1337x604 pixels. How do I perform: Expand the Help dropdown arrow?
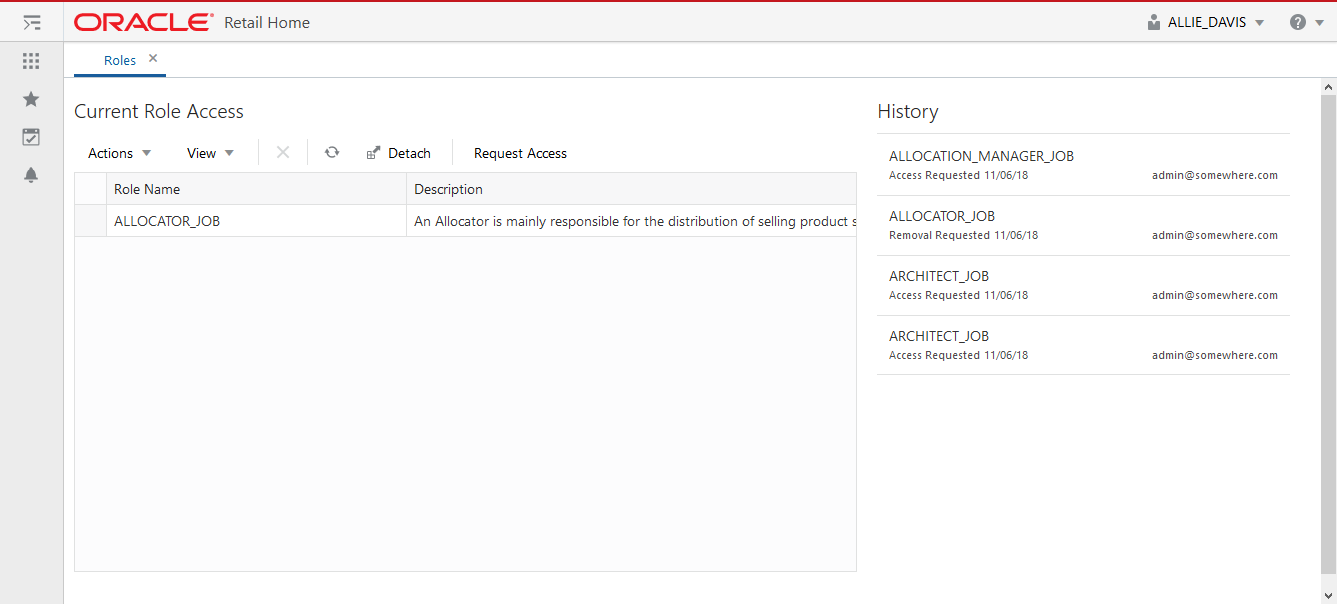(1319, 22)
